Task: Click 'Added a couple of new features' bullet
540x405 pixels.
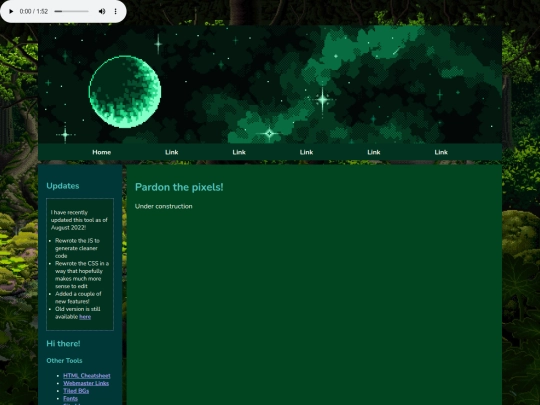Action: [x=78, y=298]
